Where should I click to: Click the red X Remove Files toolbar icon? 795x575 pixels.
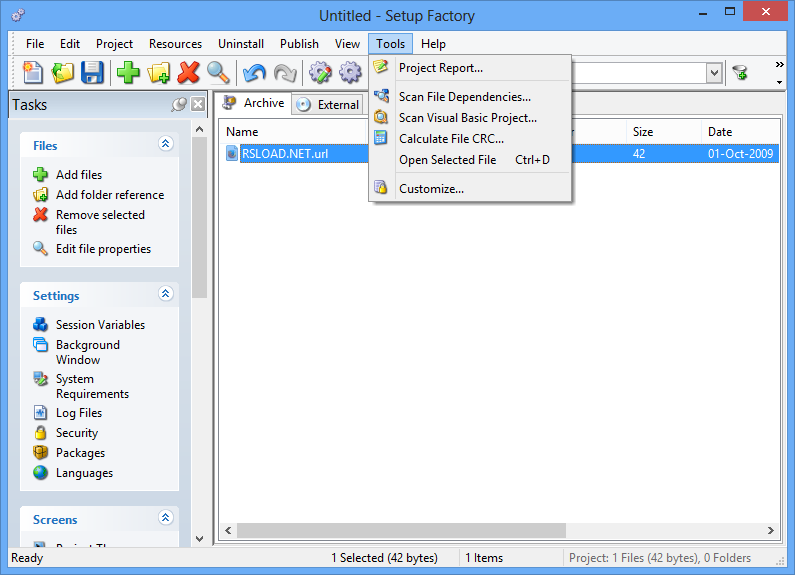pyautogui.click(x=189, y=73)
